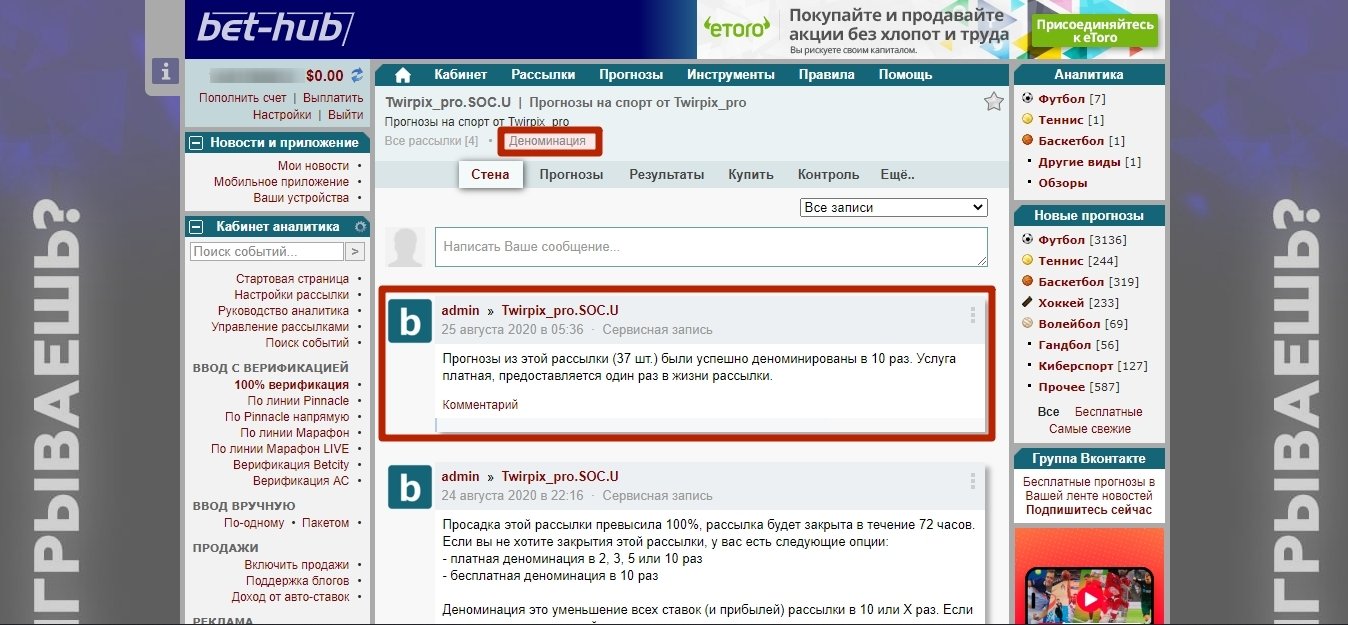Refresh balance with the blue arrows icon
The image size is (1348, 625).
(x=357, y=75)
